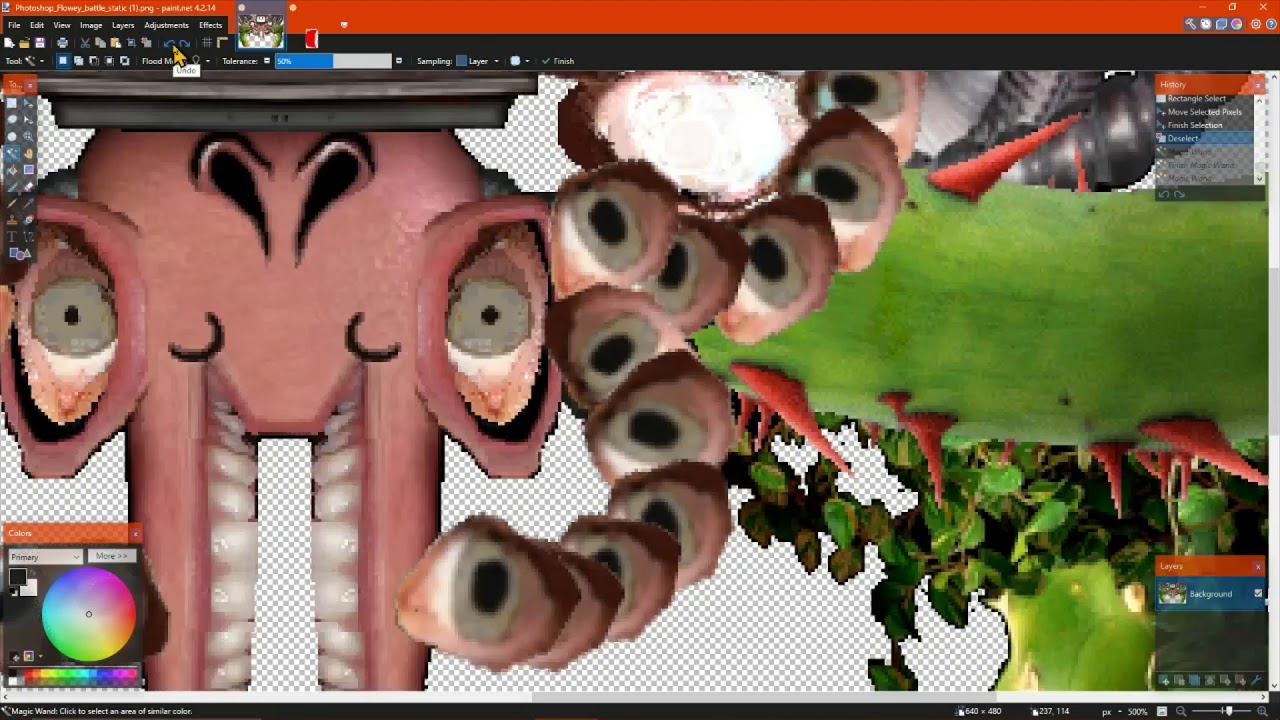
Task: Select the Clone Stamp tool
Action: point(12,220)
